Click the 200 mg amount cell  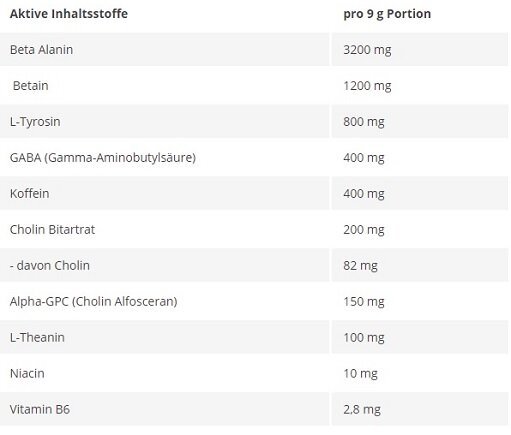click(x=420, y=229)
